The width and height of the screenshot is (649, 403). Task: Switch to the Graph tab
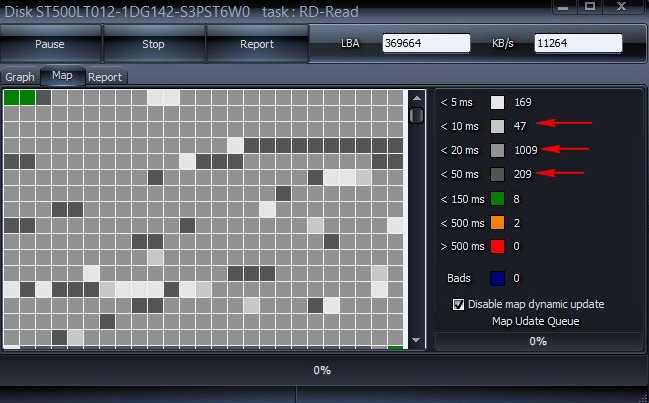pyautogui.click(x=20, y=77)
